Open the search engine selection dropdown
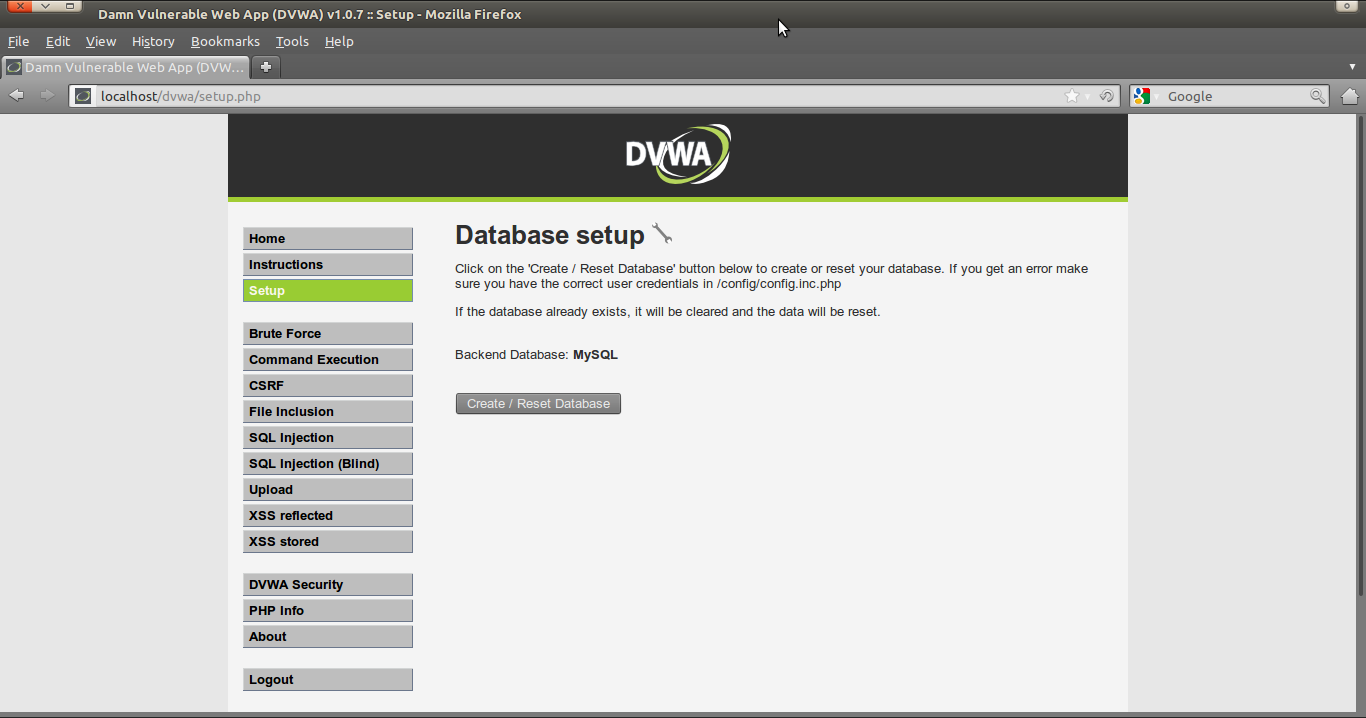 pyautogui.click(x=1155, y=96)
